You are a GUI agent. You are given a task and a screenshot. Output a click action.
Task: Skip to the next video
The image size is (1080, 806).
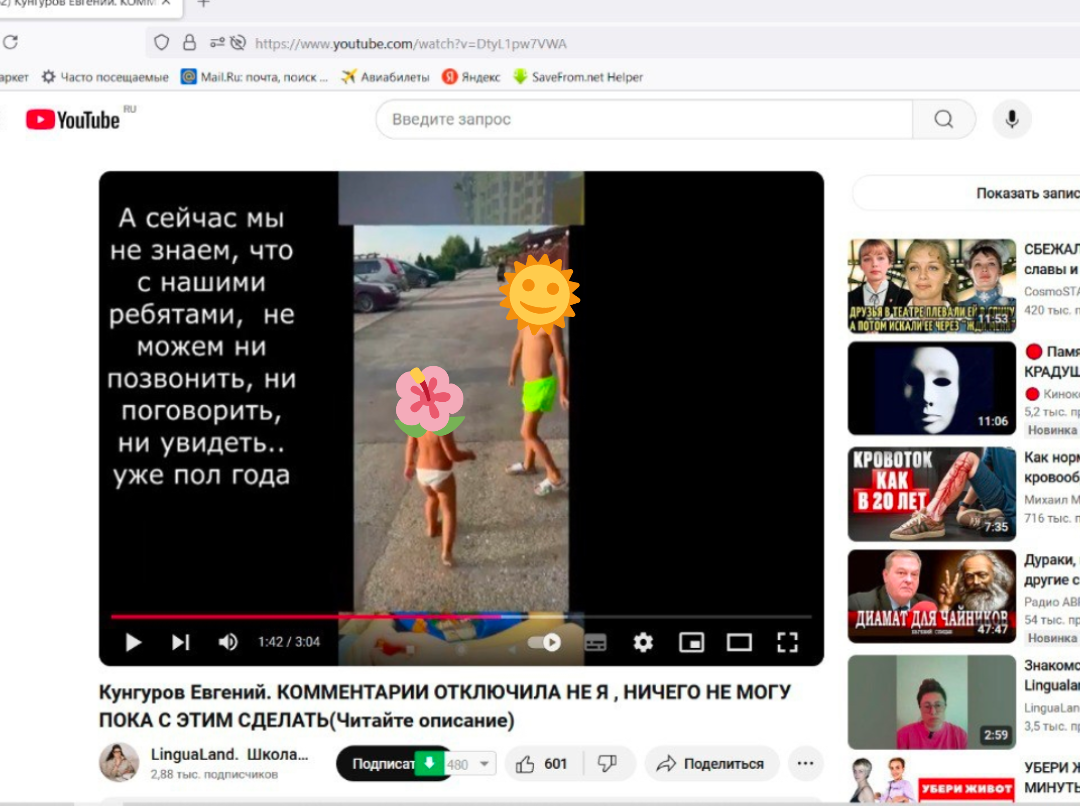tap(183, 644)
